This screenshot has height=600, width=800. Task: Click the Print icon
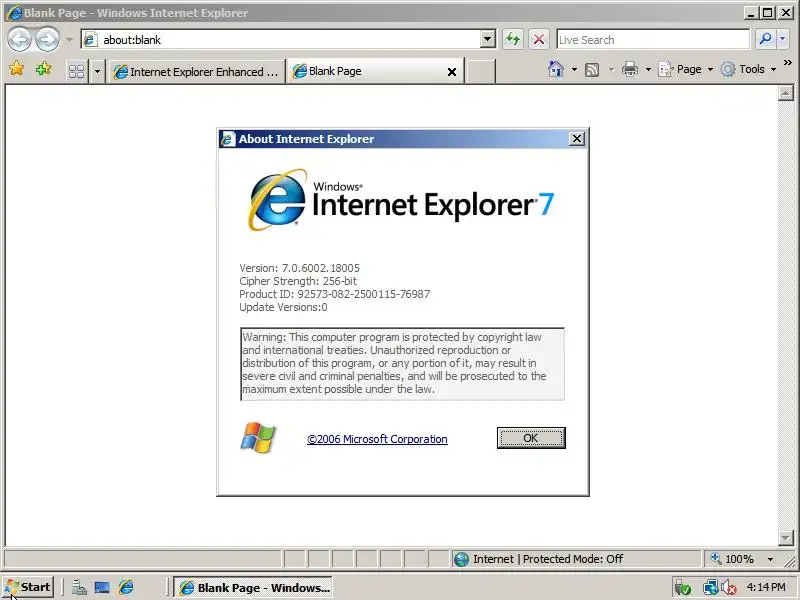coord(630,69)
